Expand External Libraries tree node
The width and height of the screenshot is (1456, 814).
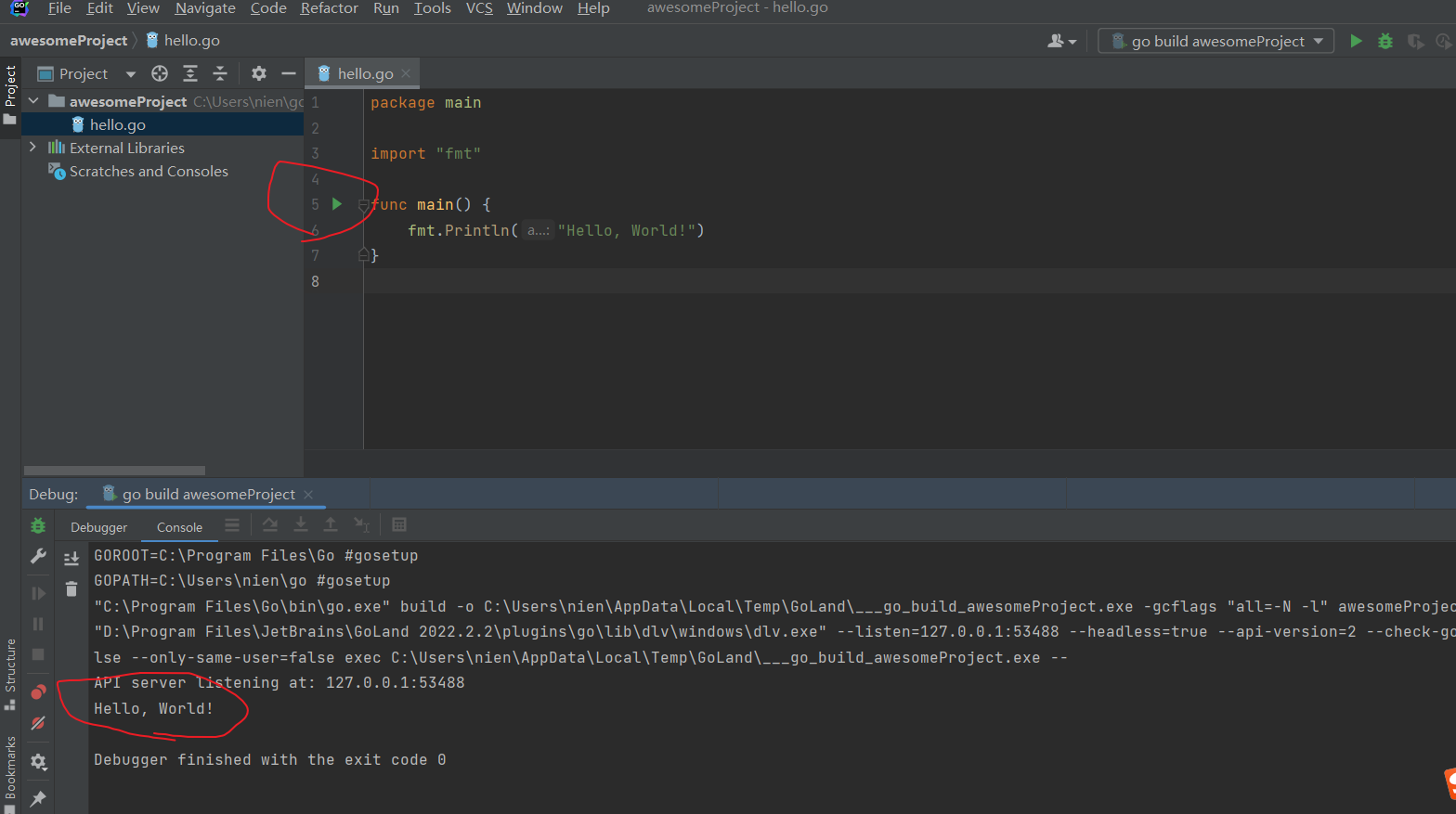coord(33,147)
